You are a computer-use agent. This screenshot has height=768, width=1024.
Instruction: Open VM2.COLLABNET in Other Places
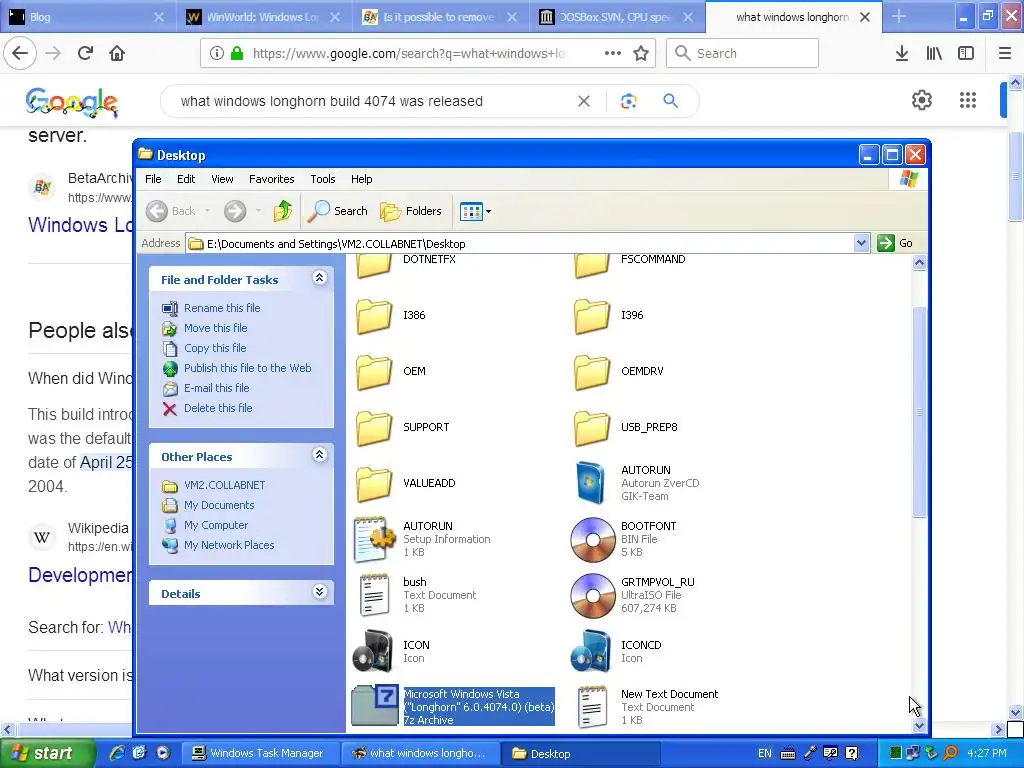[x=225, y=485]
